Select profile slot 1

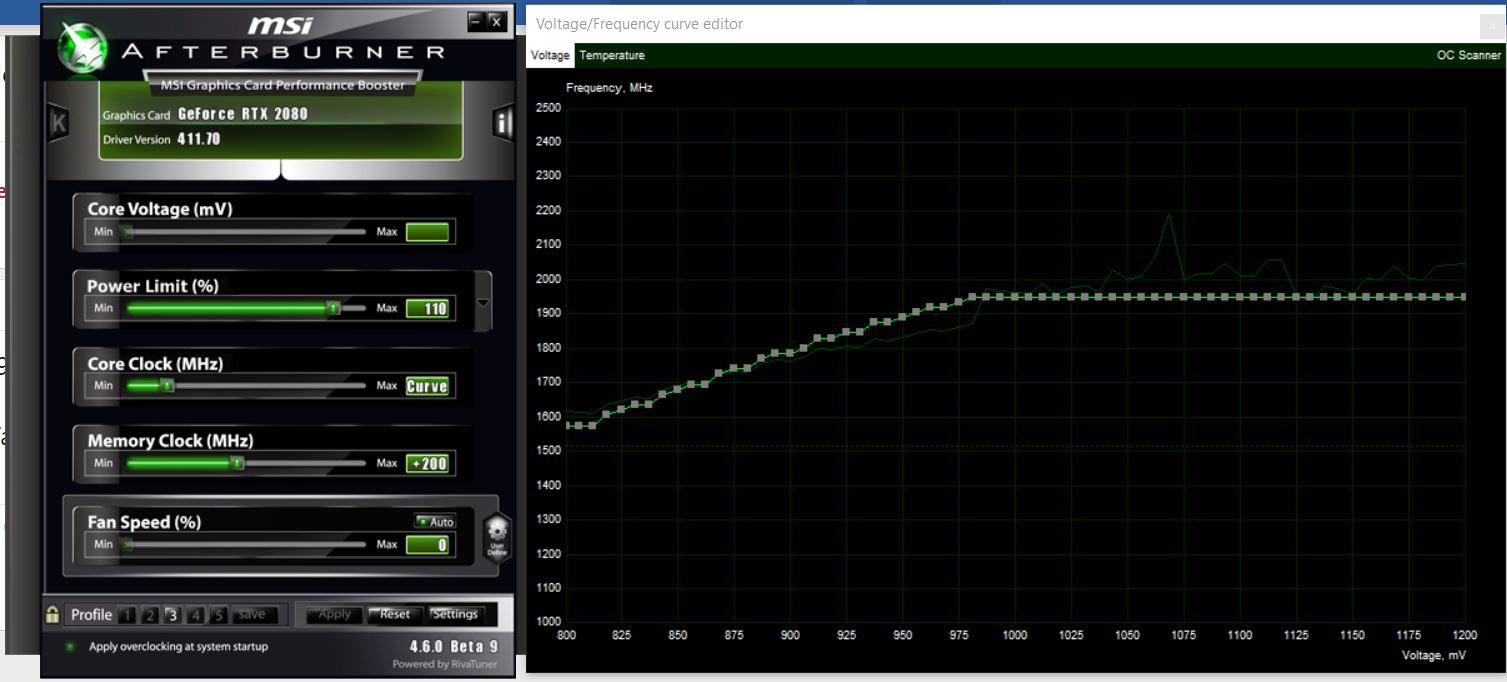point(128,615)
